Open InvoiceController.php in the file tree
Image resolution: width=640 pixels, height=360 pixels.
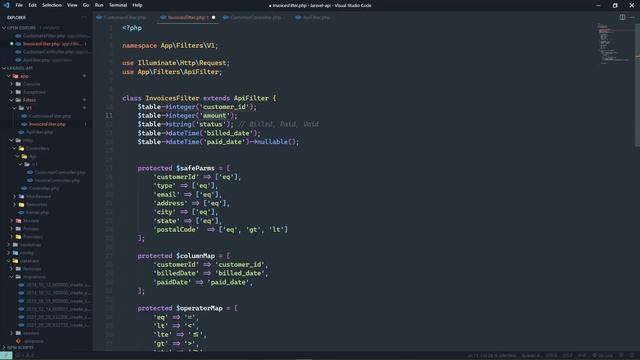point(46,180)
